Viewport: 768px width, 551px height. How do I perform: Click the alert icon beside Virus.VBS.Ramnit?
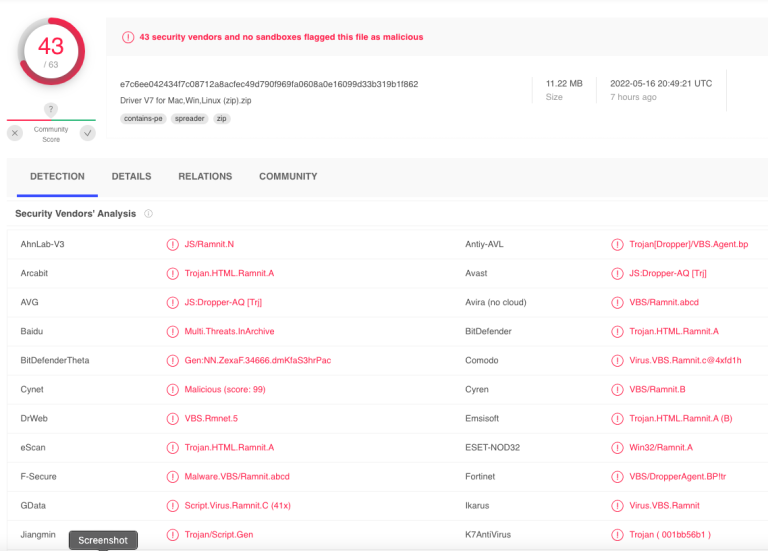(617, 506)
